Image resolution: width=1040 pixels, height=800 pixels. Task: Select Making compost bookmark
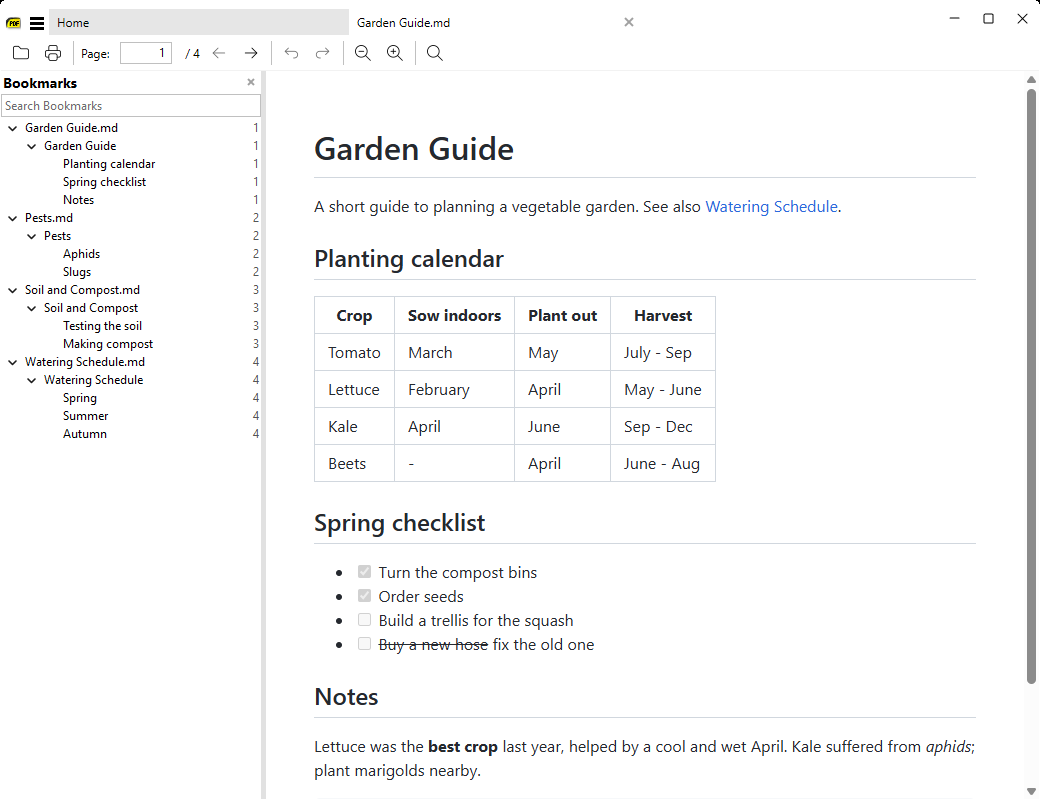click(107, 344)
